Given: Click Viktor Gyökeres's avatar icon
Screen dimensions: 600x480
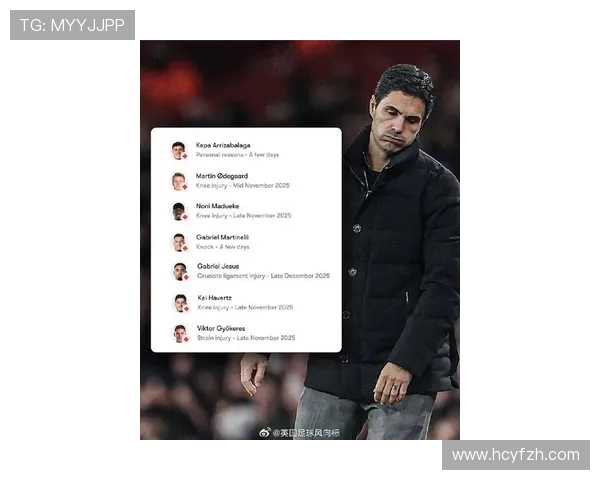Looking at the screenshot, I should click(180, 333).
